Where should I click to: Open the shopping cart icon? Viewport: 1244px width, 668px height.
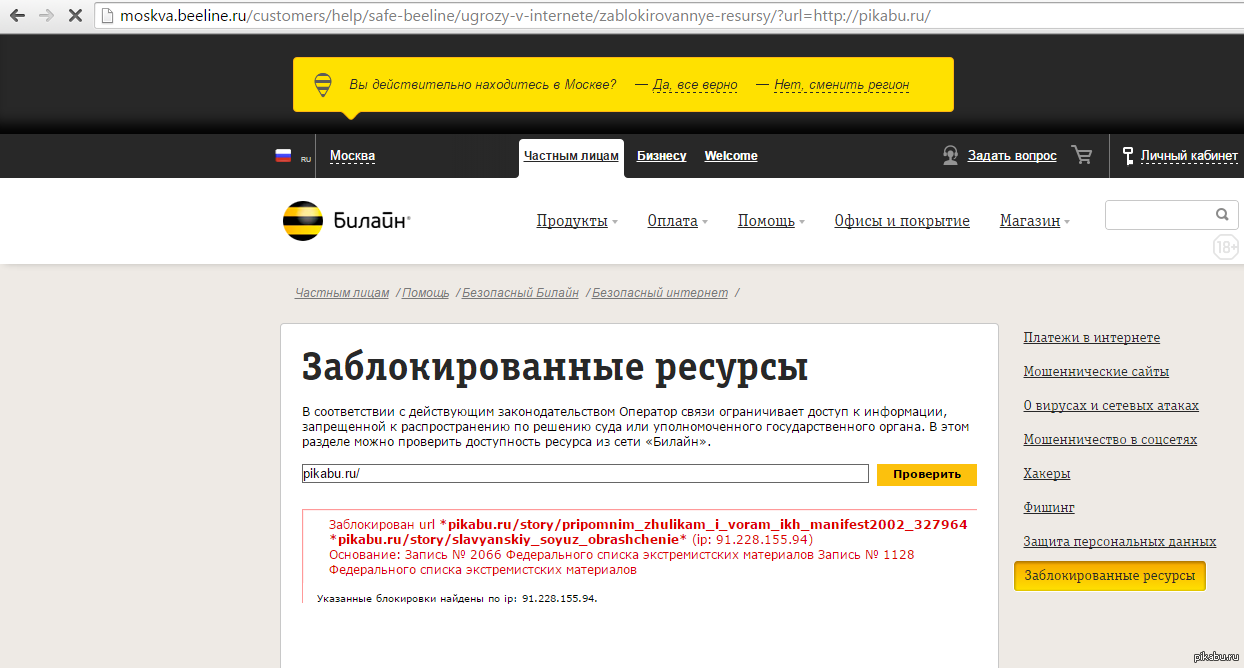(x=1081, y=154)
